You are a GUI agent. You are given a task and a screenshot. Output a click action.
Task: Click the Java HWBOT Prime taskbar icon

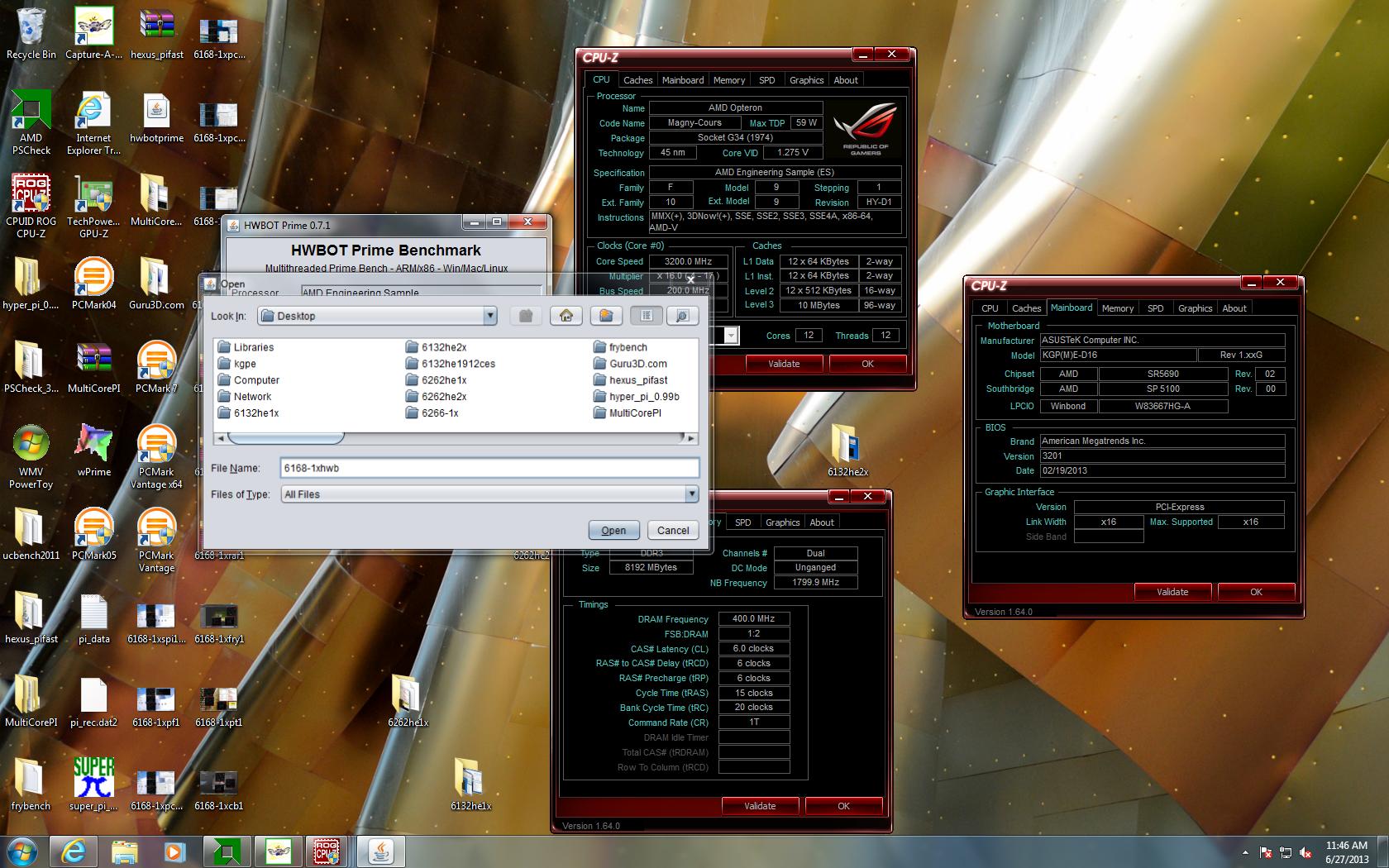381,851
